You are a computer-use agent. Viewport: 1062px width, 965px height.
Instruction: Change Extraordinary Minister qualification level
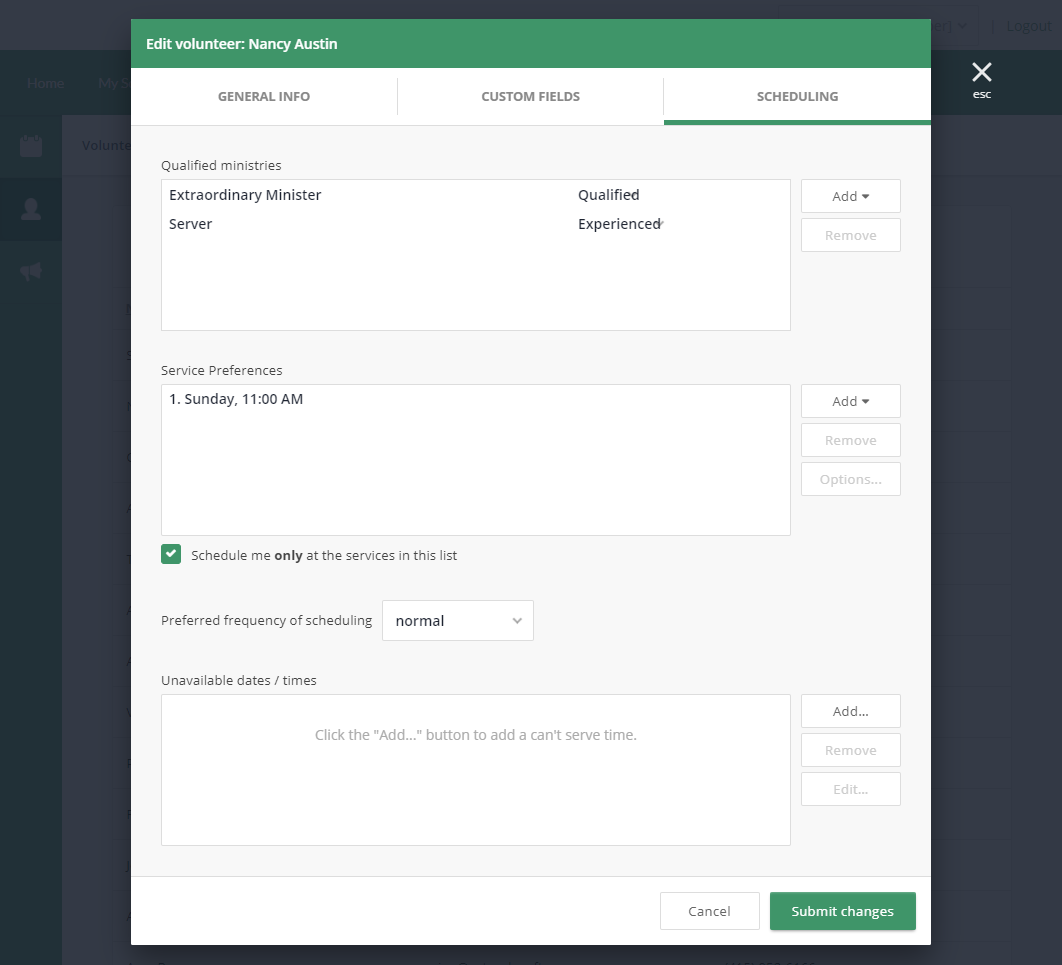click(x=609, y=195)
